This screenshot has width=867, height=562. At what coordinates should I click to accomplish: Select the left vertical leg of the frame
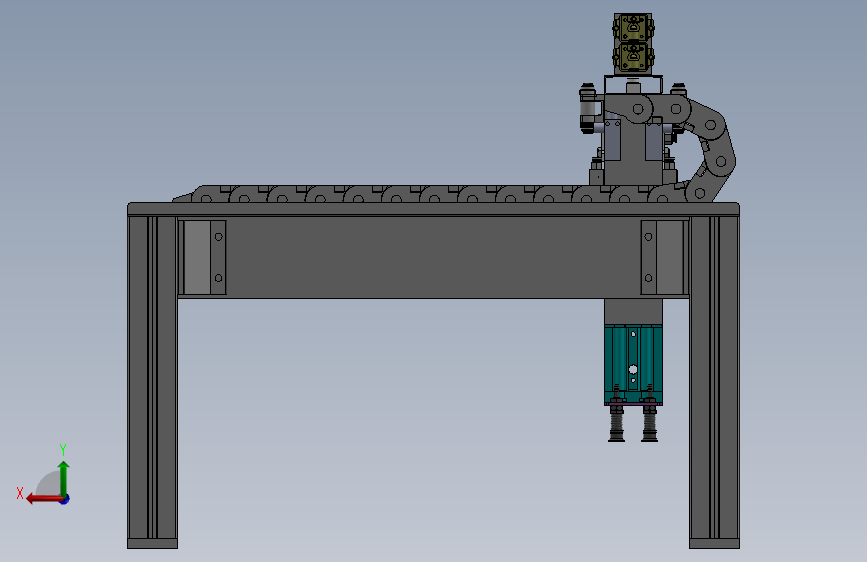pos(152,382)
